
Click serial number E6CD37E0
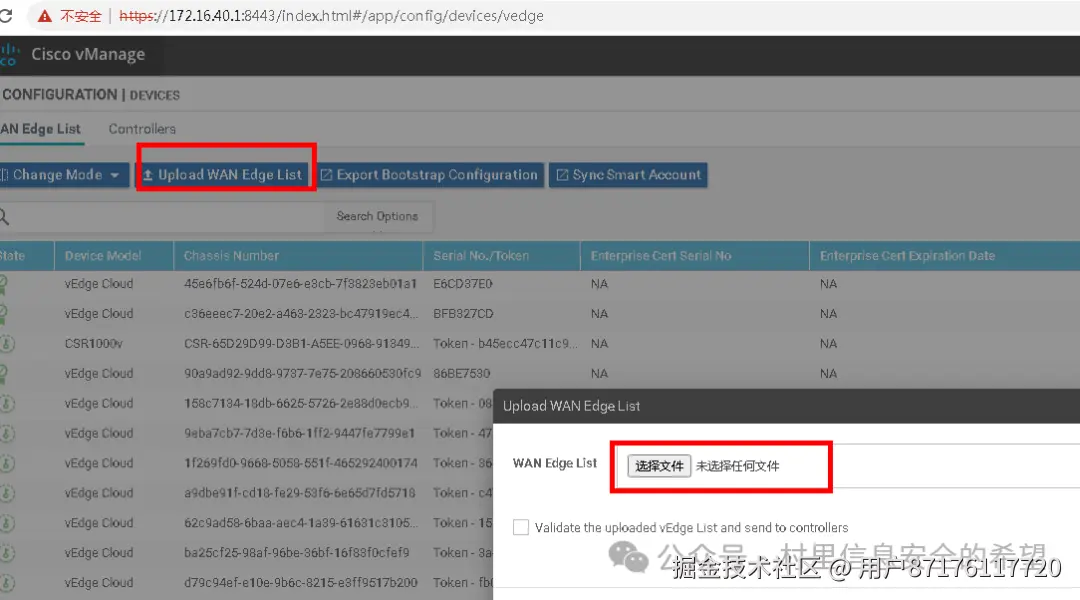462,284
